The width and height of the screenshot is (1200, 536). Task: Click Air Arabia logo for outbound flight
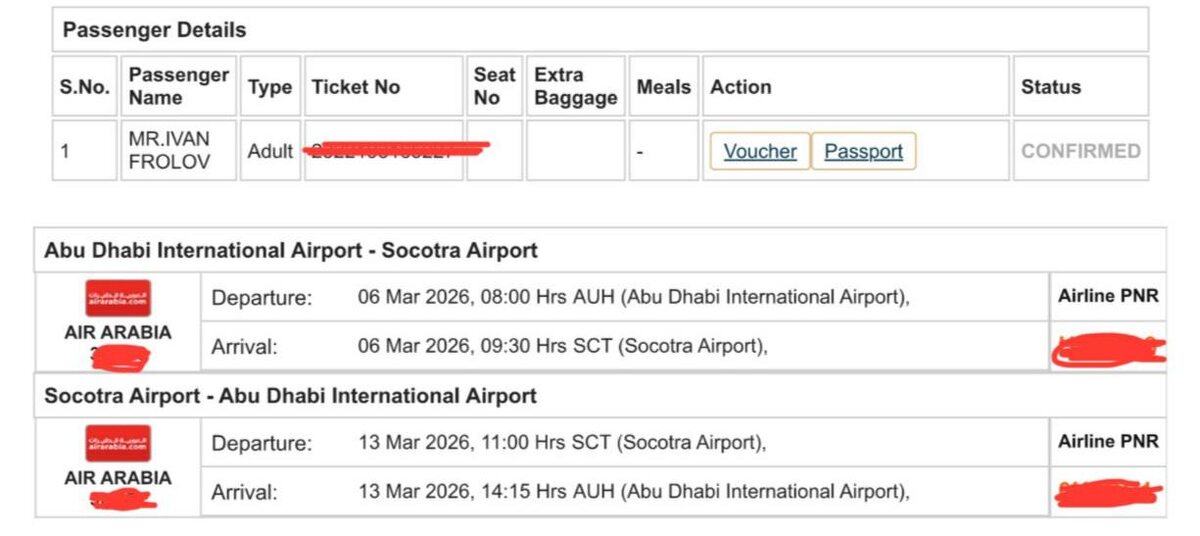[x=118, y=298]
